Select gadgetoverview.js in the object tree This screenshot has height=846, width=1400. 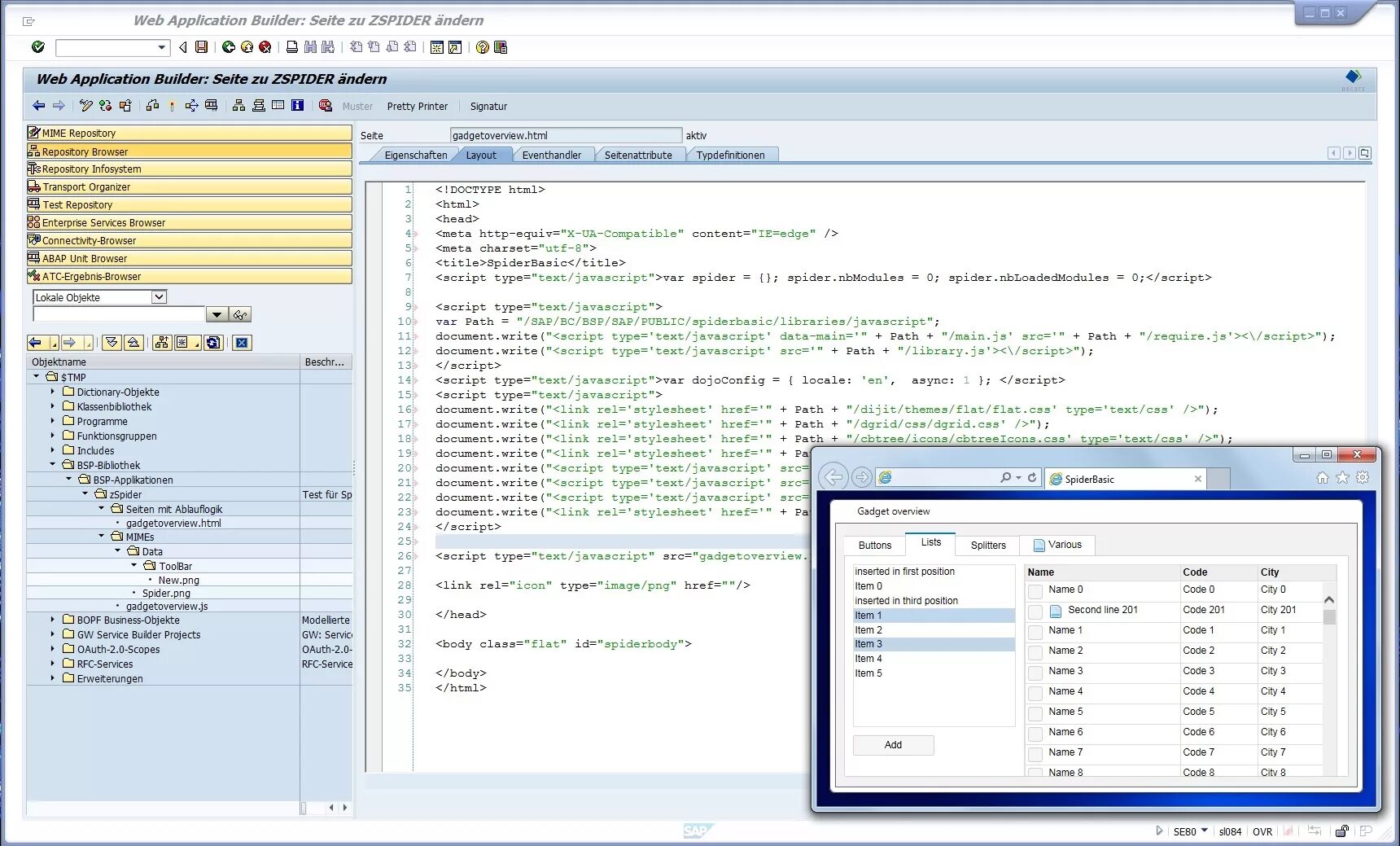[x=167, y=606]
